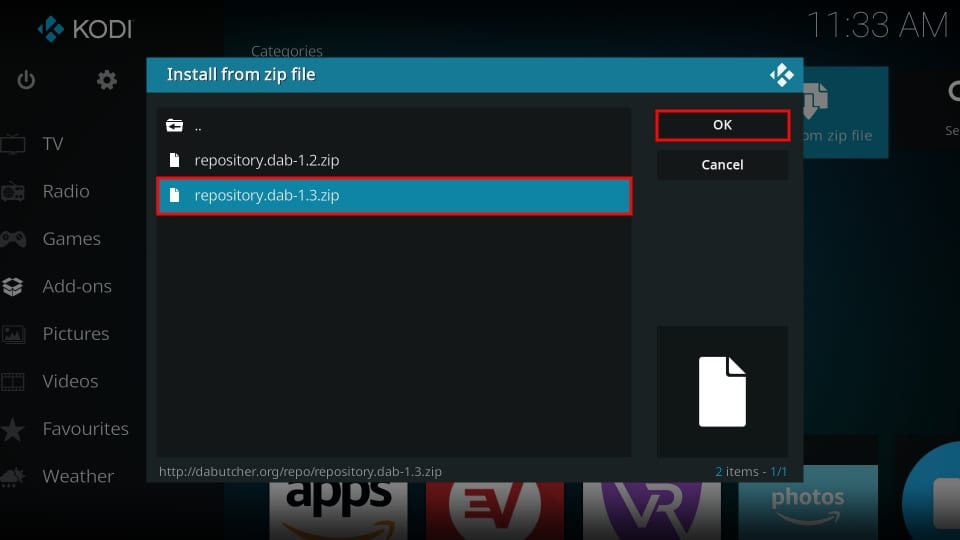Open the Weather section
The image size is (960, 540).
[x=78, y=476]
